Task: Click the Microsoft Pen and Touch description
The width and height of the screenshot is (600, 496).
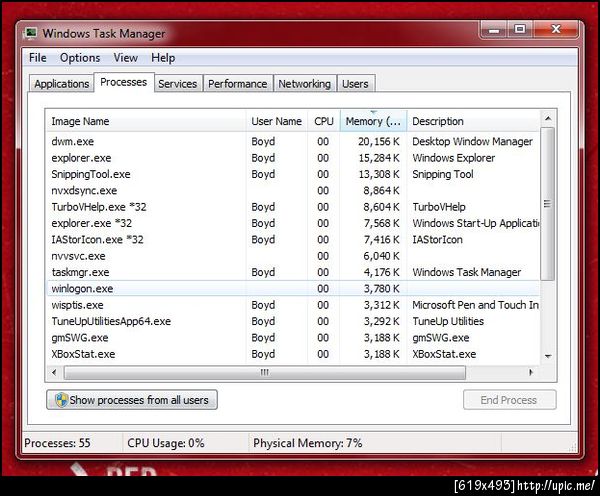Action: 475,305
